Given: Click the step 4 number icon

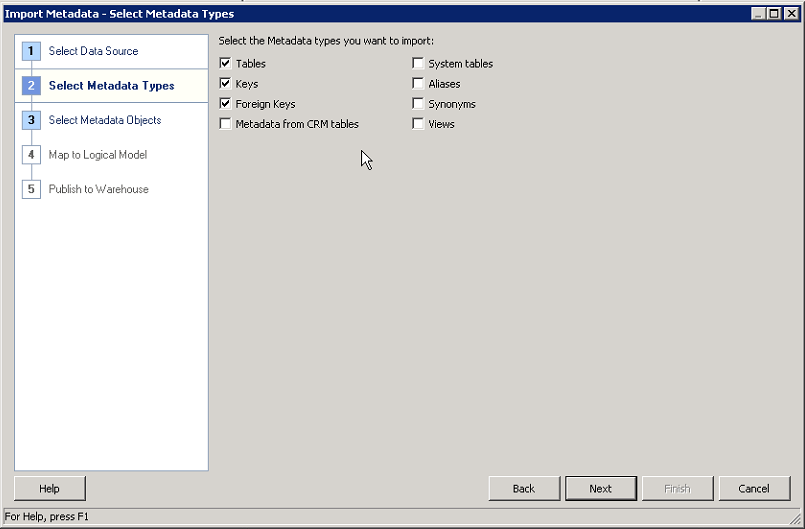Looking at the screenshot, I should (x=31, y=155).
